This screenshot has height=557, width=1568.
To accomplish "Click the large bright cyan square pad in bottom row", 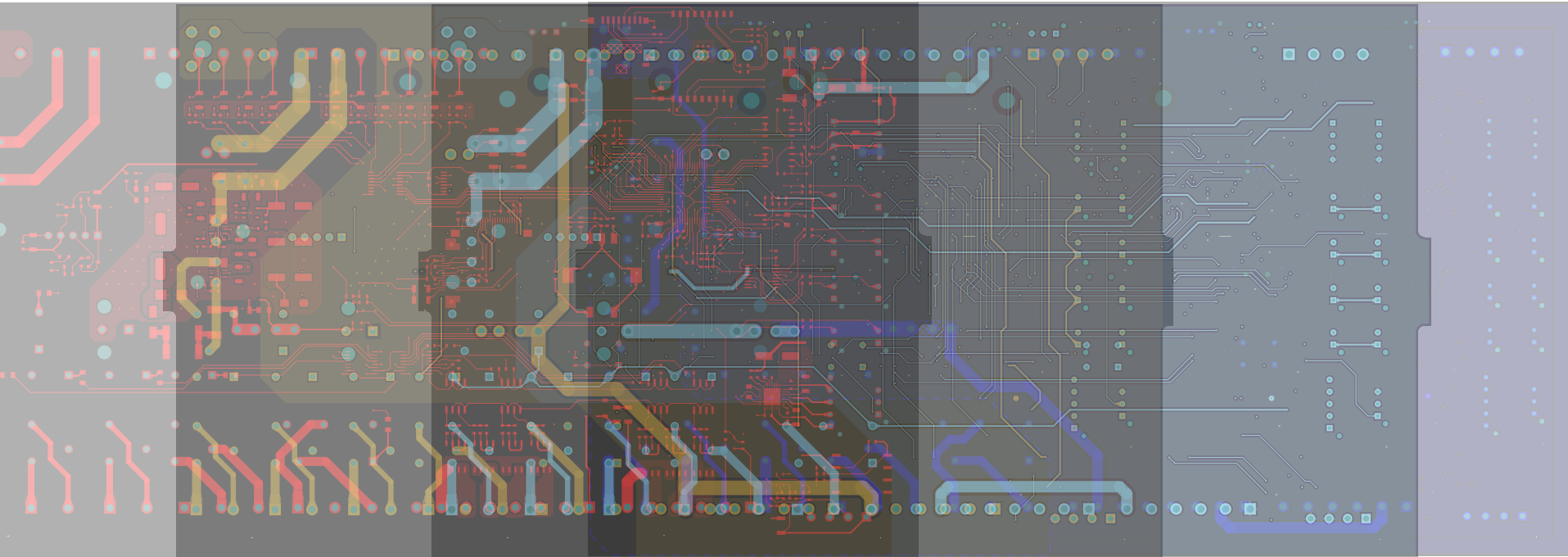I will tap(1249, 509).
